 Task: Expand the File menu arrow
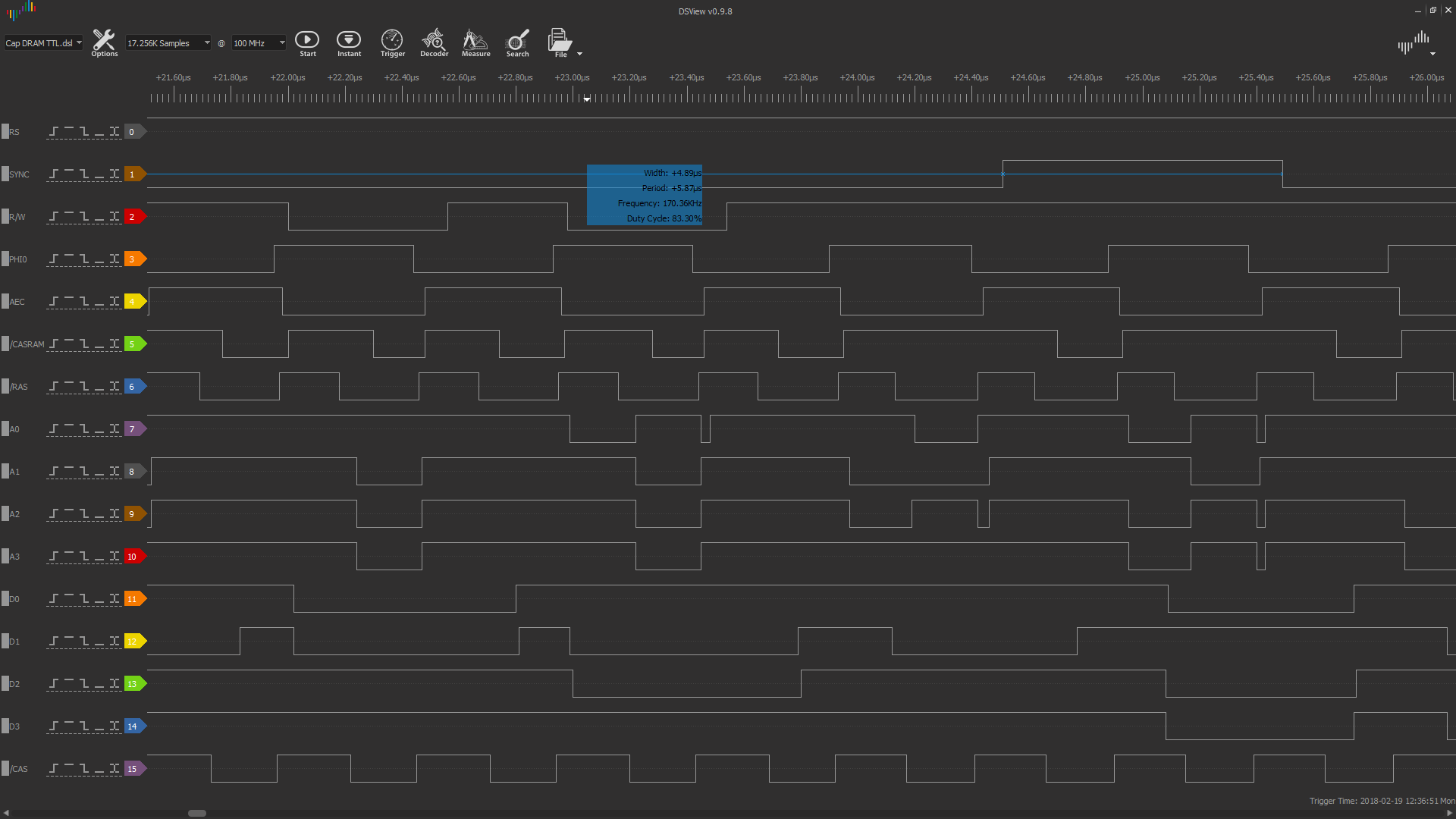[580, 54]
